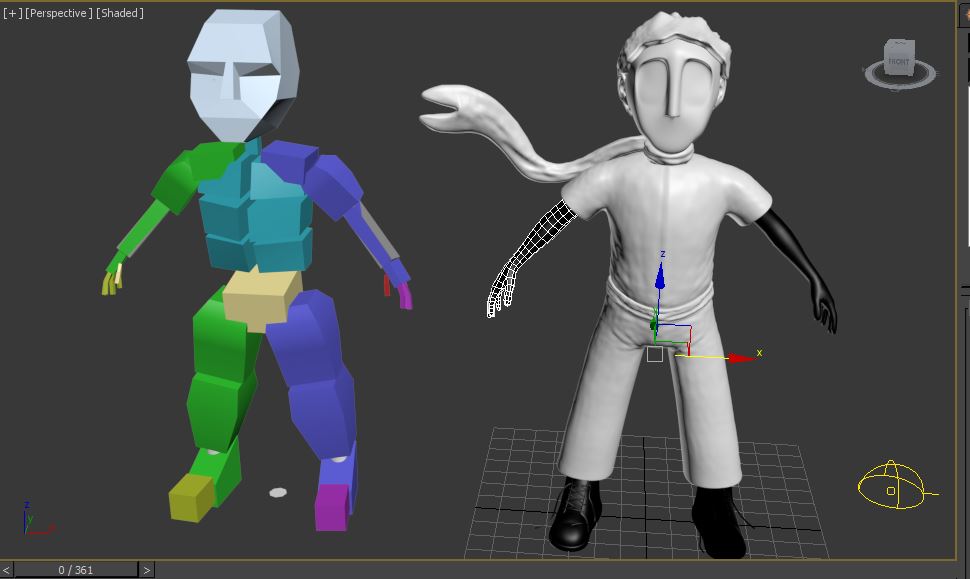Viewport: 970px width, 579px height.
Task: Open the Shaded shading mode menu
Action: (120, 13)
